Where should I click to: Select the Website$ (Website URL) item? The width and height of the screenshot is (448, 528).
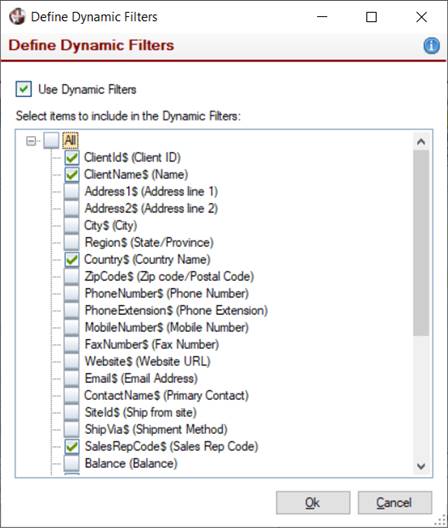pos(148,361)
